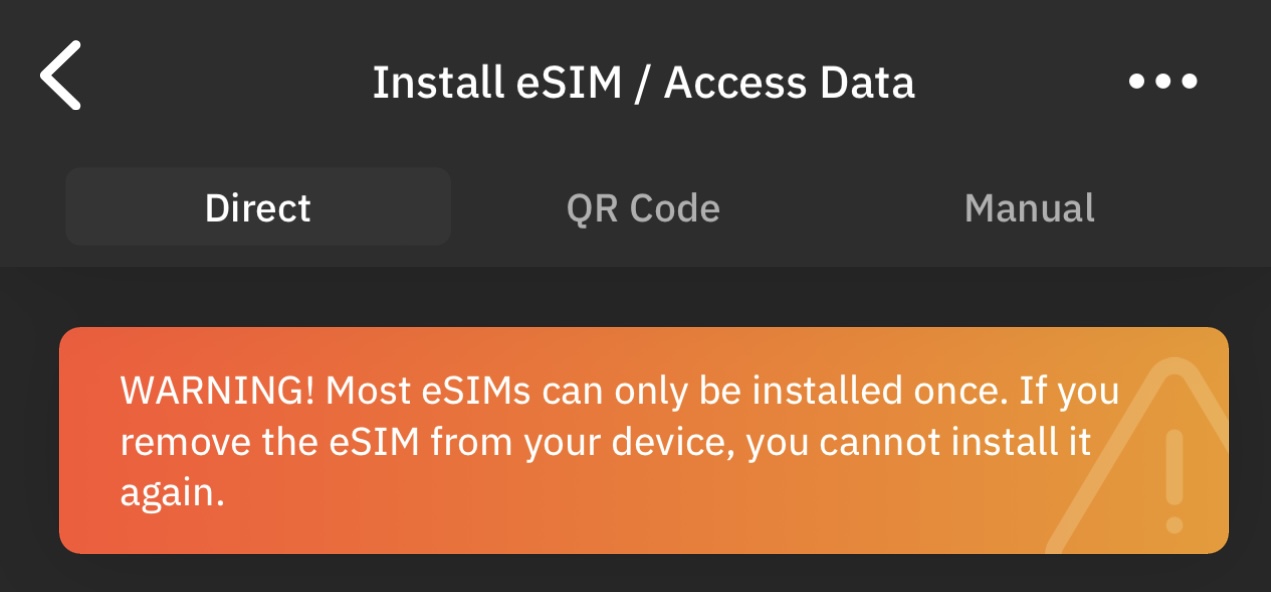Choose Manual install method
Image resolution: width=1271 pixels, height=592 pixels.
click(1029, 208)
